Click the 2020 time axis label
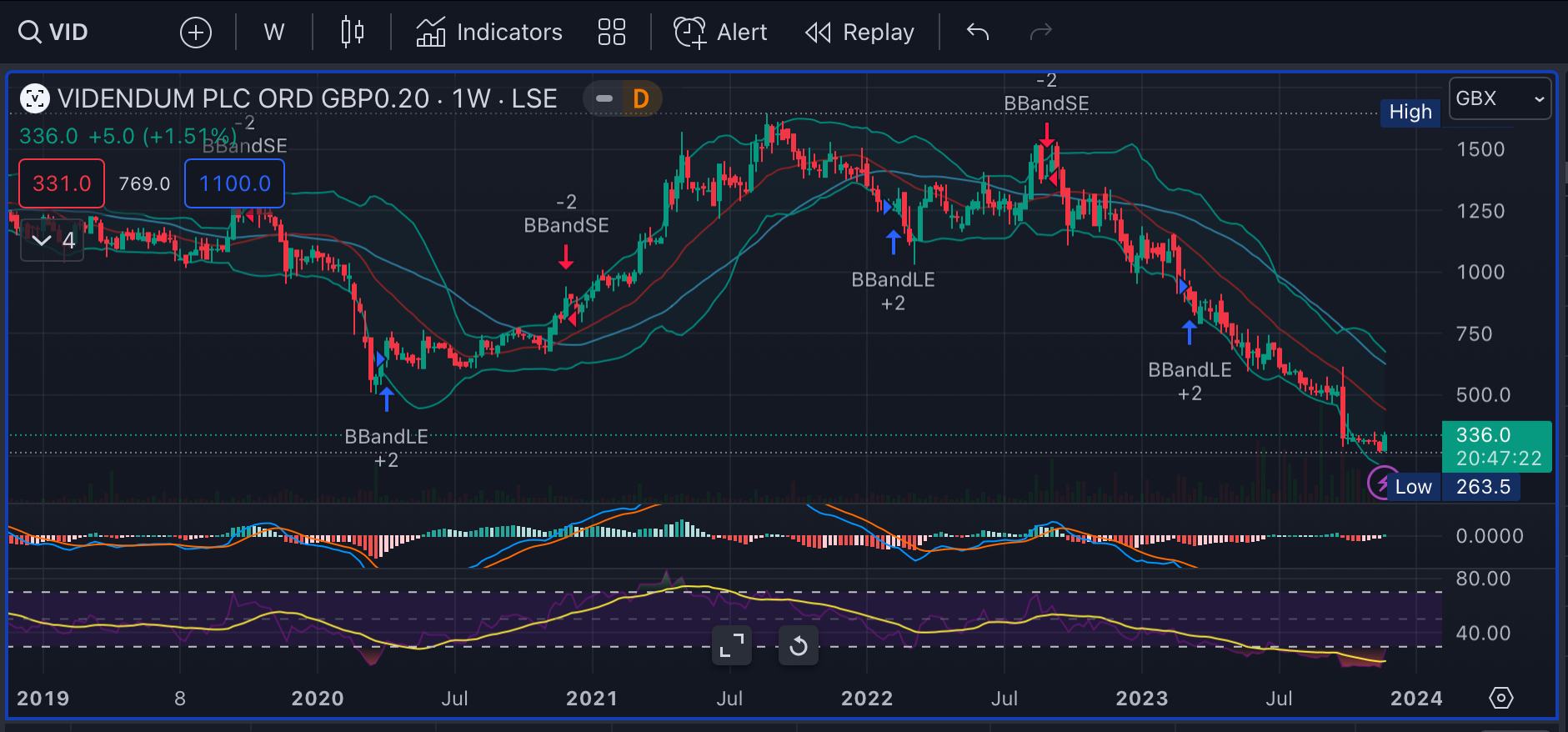The image size is (1568, 732). tap(318, 699)
